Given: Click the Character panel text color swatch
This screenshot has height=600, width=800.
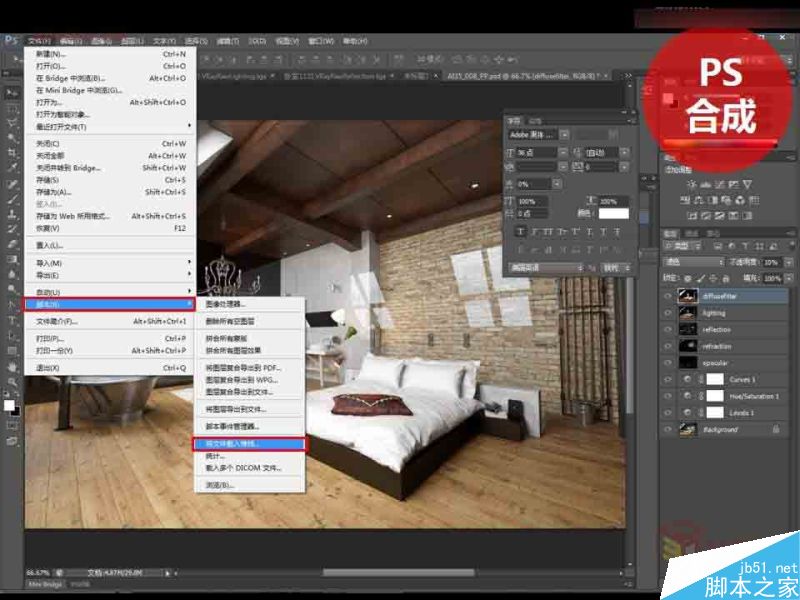Looking at the screenshot, I should (x=613, y=214).
